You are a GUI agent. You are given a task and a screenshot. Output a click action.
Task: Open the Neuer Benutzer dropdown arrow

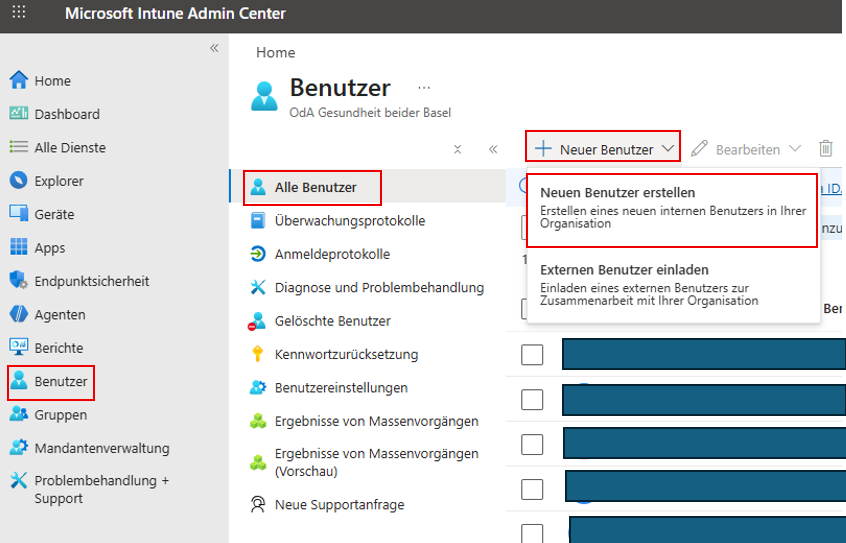[668, 148]
